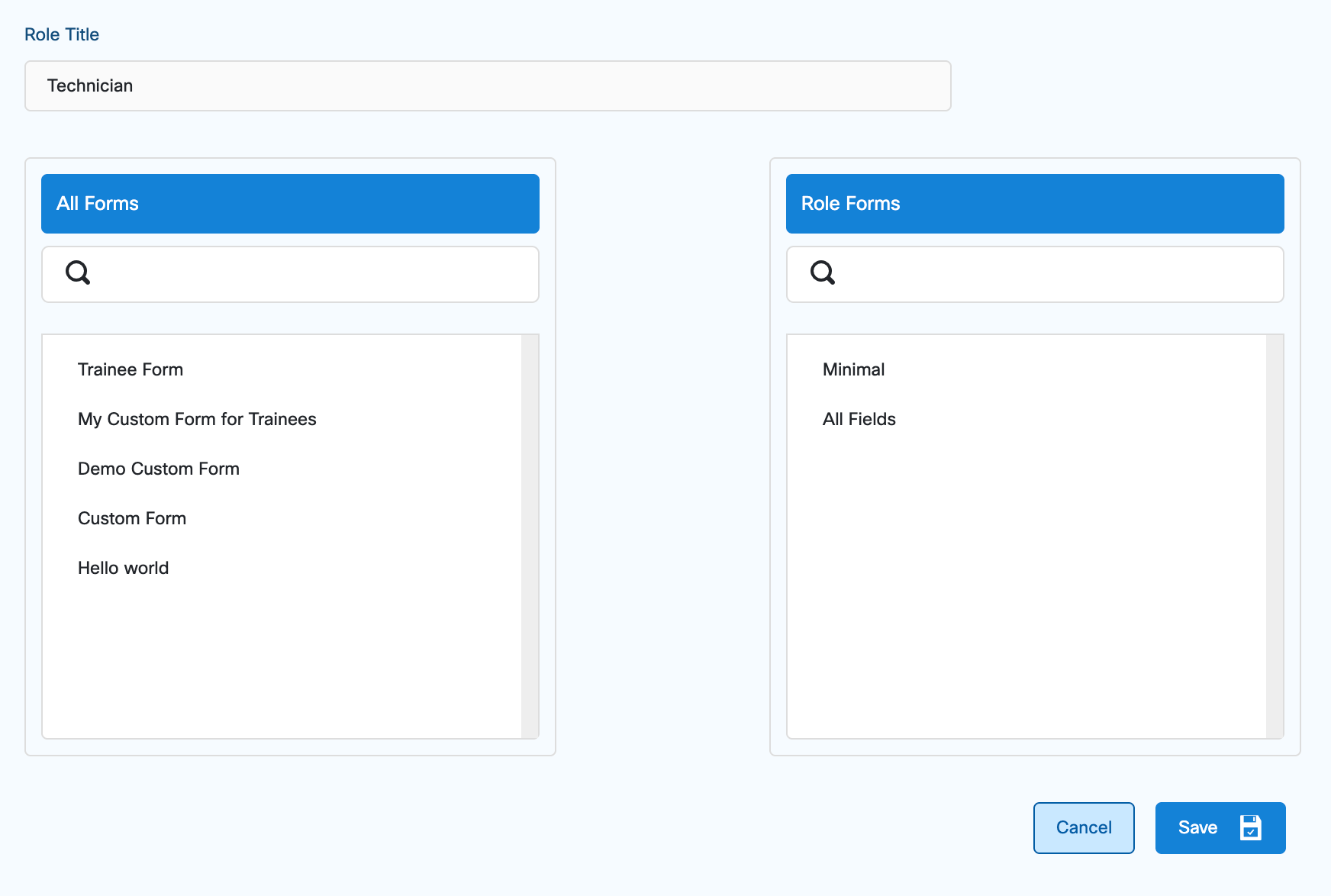Select Minimal in Role Forms list
Screen dimensions: 1331x896
click(x=853, y=369)
